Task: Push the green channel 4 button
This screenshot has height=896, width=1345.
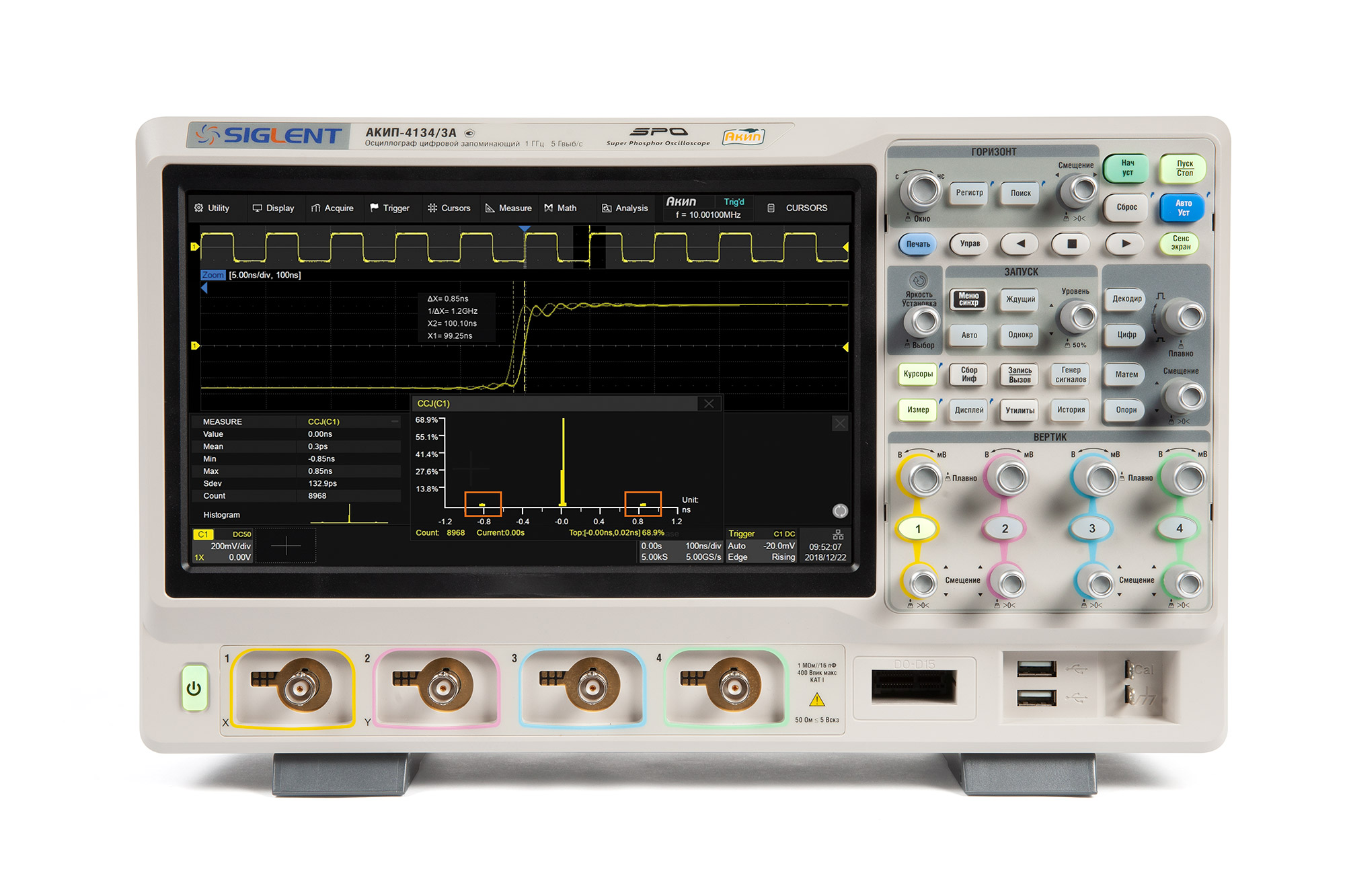Action: [1179, 528]
